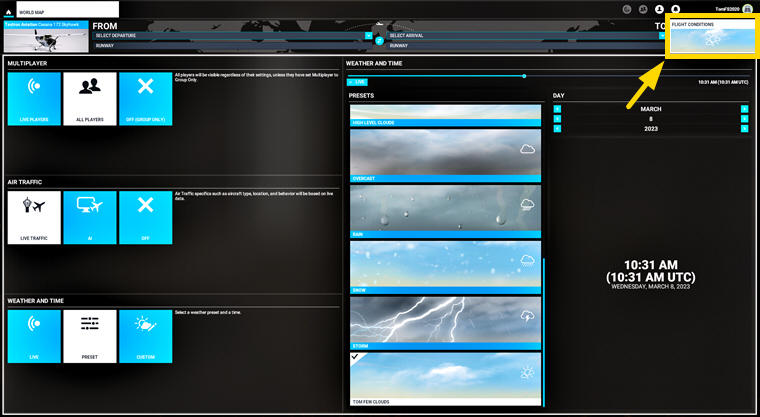760x417 pixels.
Task: Go to previous month before March
Action: pos(557,109)
